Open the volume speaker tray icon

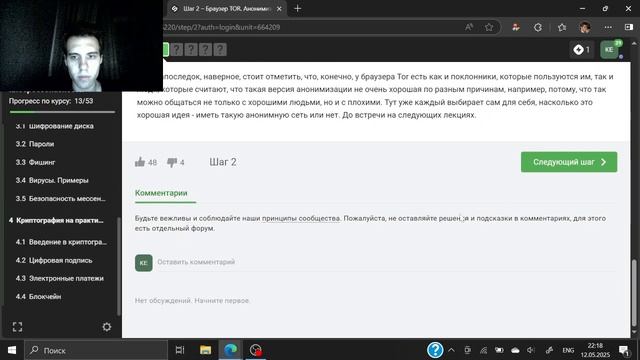pos(531,350)
